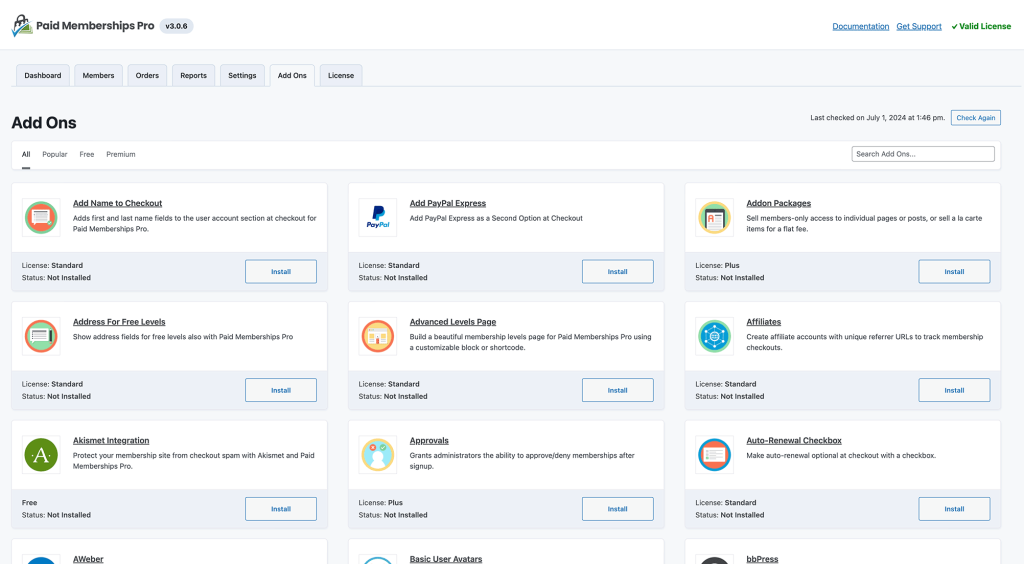Screen dimensions: 1024x564
Task: Focus the Search Add Ons field
Action: pos(923,154)
